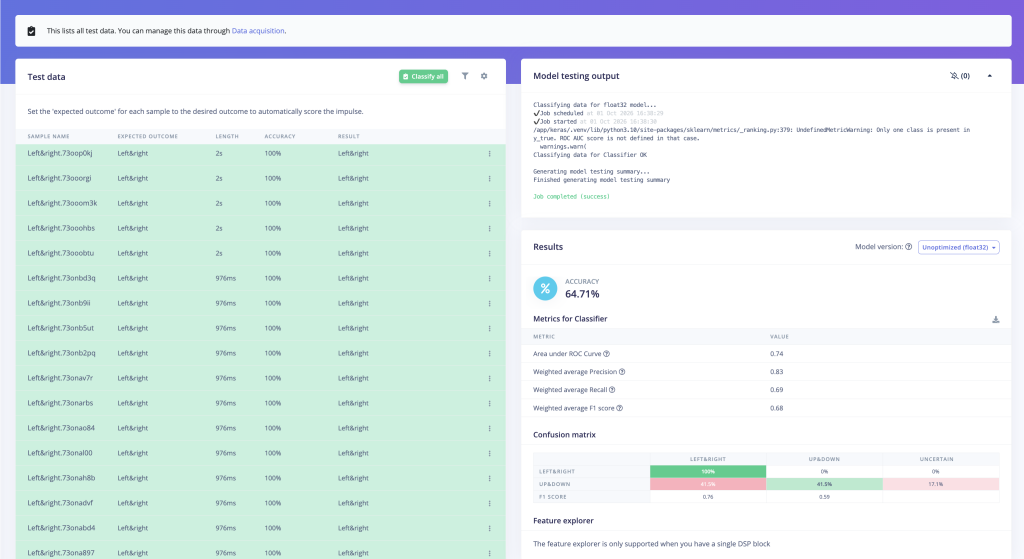Image resolution: width=1024 pixels, height=559 pixels.
Task: Follow the Data acquisition link
Action: tap(258, 31)
